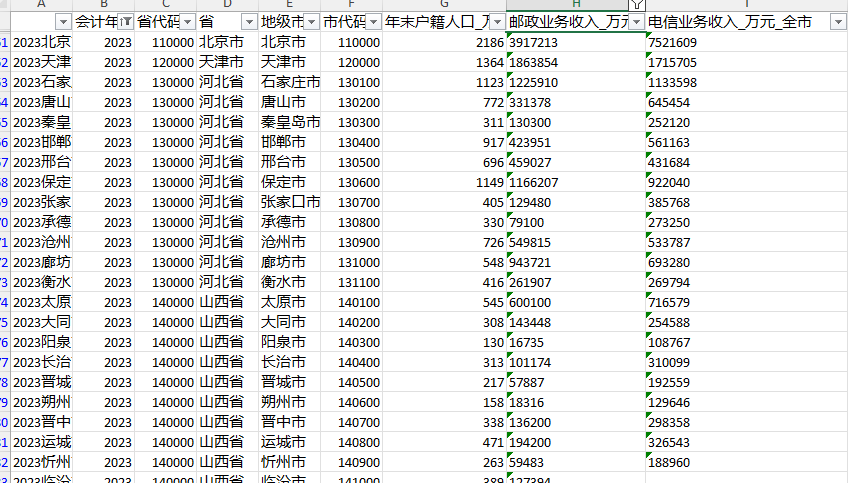Open the 地级市 column filter dropdown

pos(312,22)
